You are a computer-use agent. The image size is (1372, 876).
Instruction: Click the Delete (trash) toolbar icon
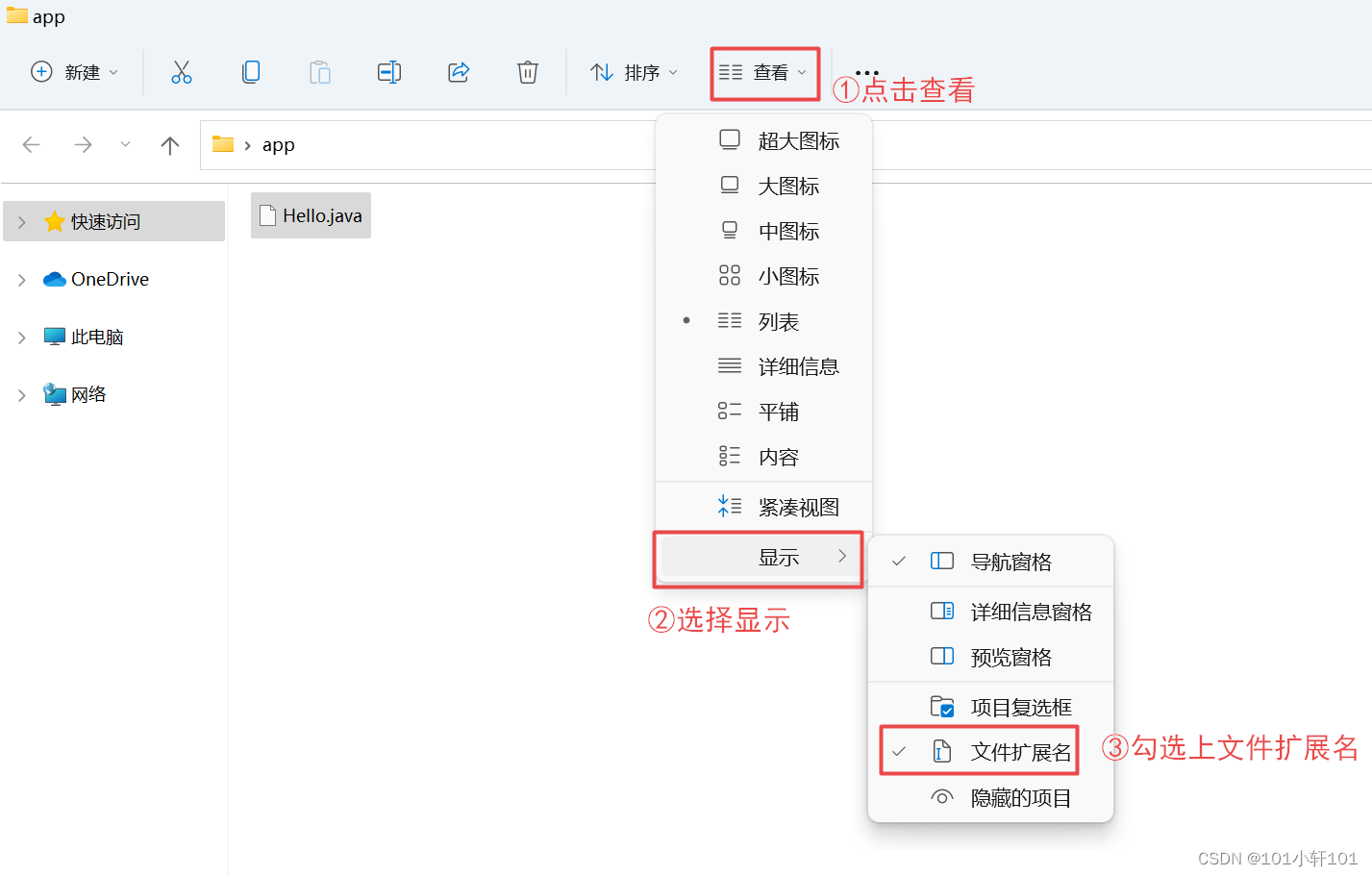(527, 71)
